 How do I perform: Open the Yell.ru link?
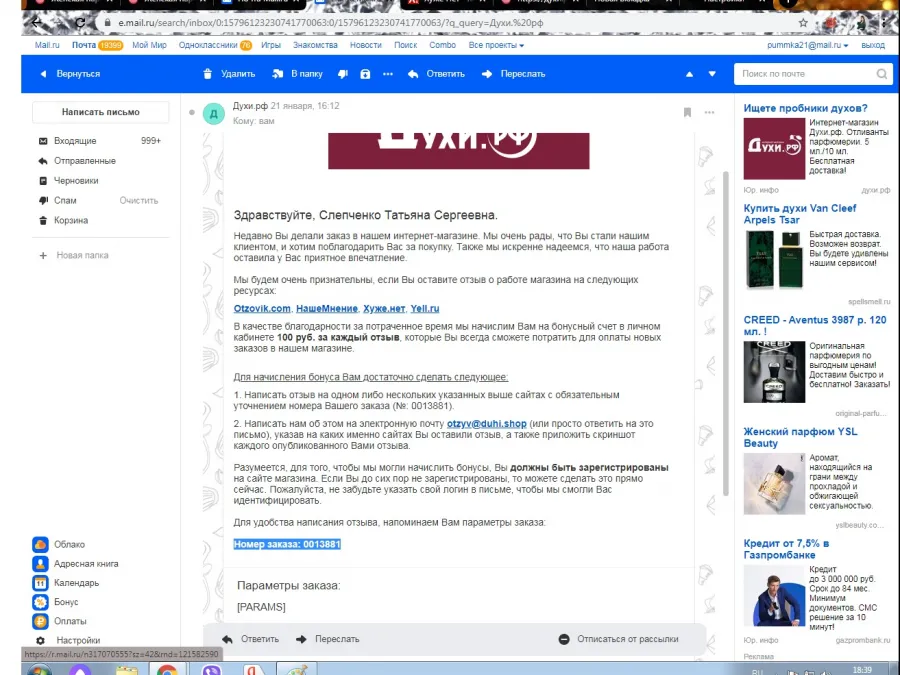pos(425,308)
